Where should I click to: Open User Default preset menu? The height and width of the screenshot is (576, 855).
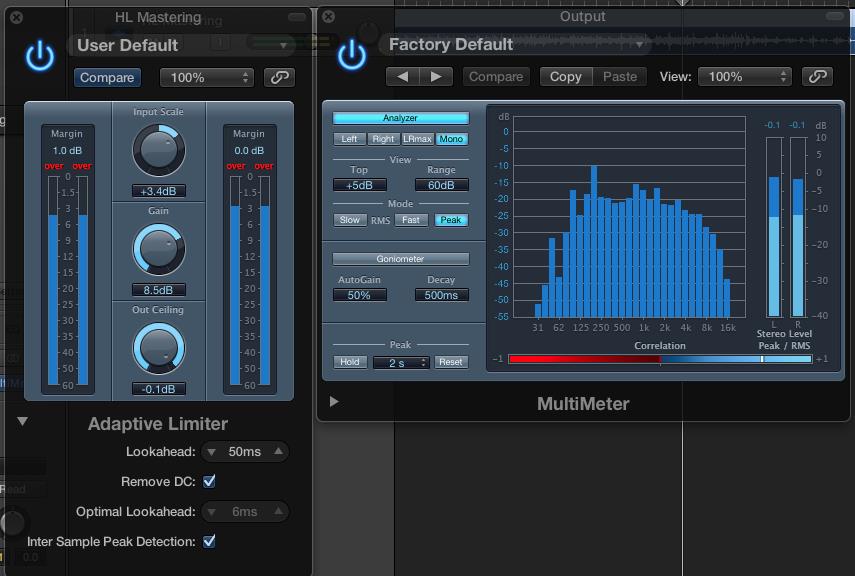pos(182,45)
